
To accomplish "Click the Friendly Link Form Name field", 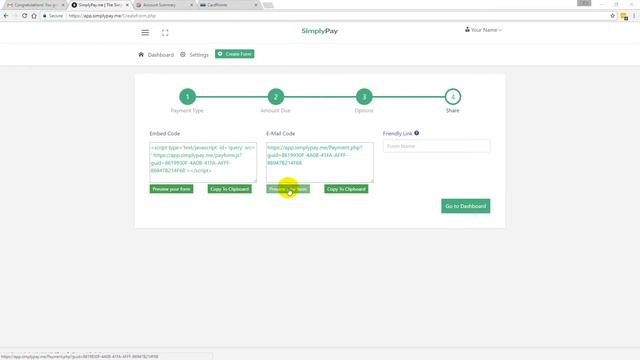I will click(436, 146).
